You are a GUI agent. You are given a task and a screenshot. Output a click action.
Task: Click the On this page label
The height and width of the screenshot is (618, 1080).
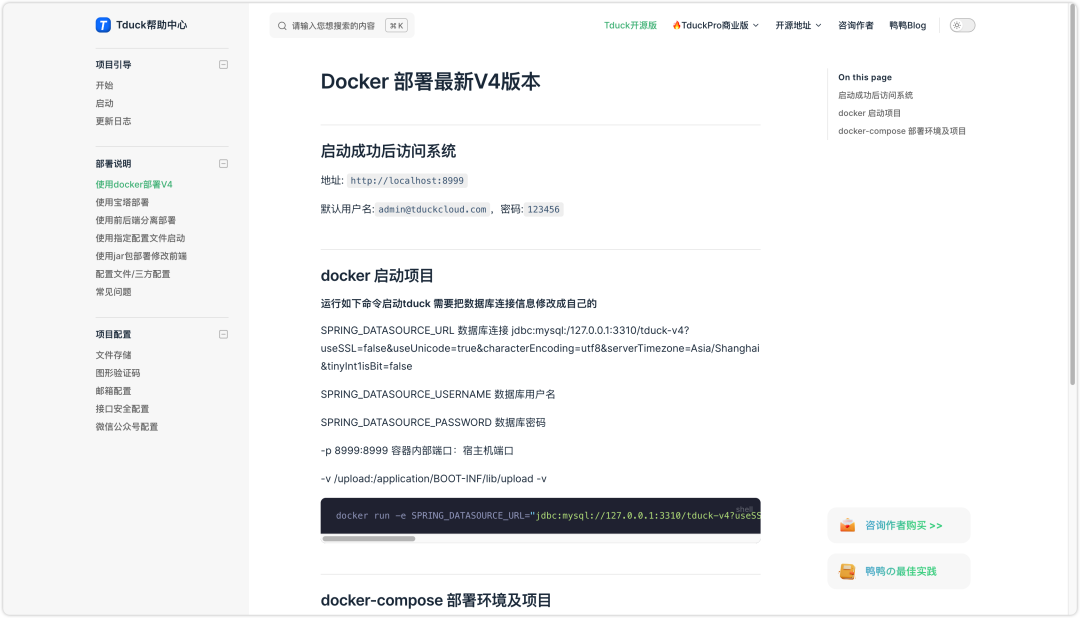pyautogui.click(x=865, y=77)
